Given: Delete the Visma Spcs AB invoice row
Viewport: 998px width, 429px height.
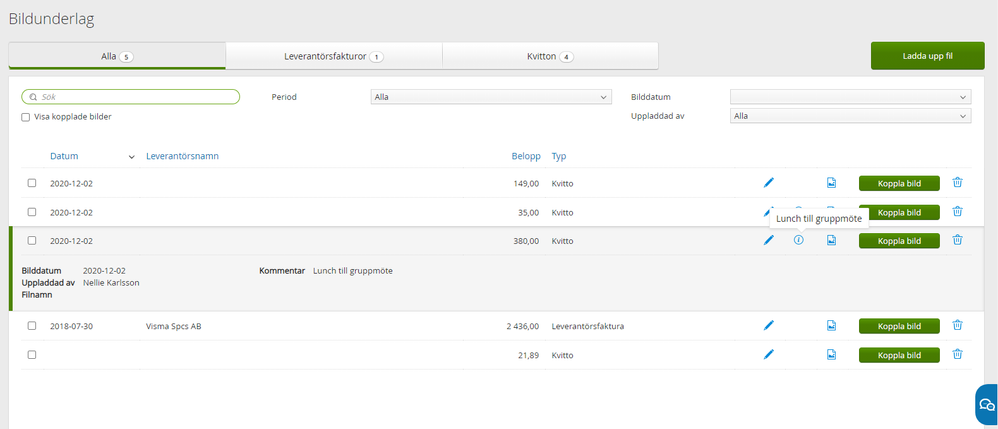Looking at the screenshot, I should point(957,325).
